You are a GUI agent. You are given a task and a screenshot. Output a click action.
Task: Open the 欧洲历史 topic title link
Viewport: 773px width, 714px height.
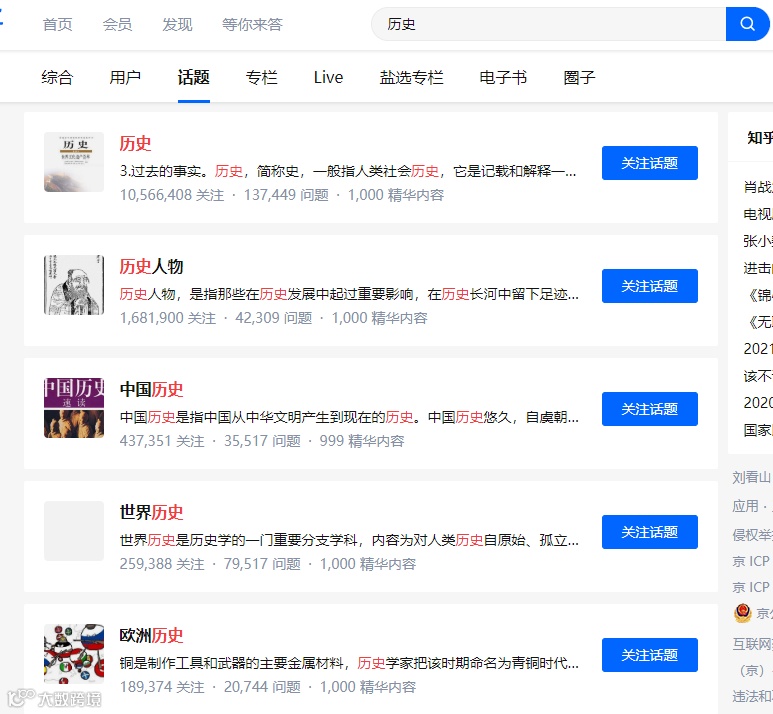coord(151,636)
